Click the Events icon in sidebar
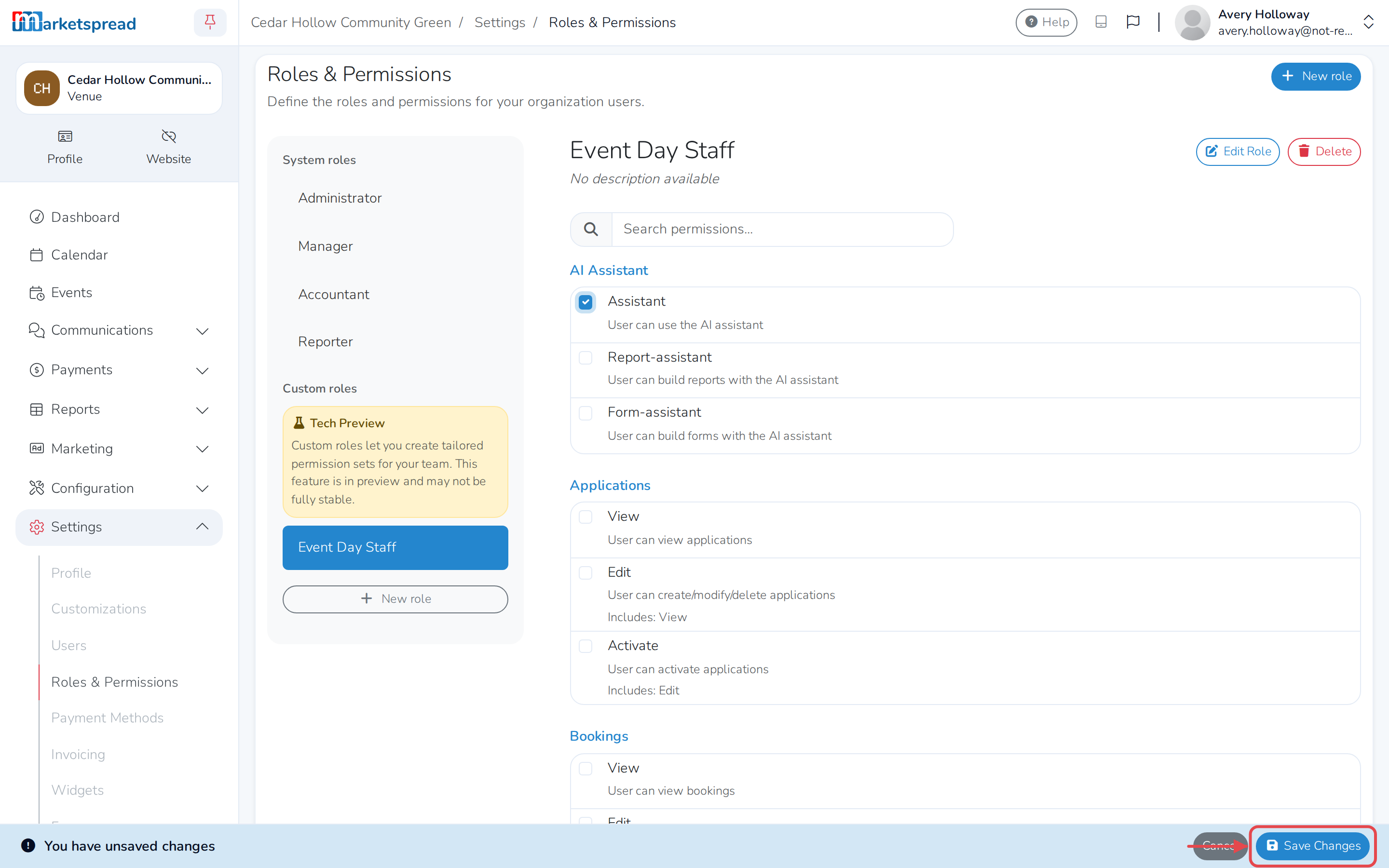The image size is (1389, 868). tap(37, 293)
